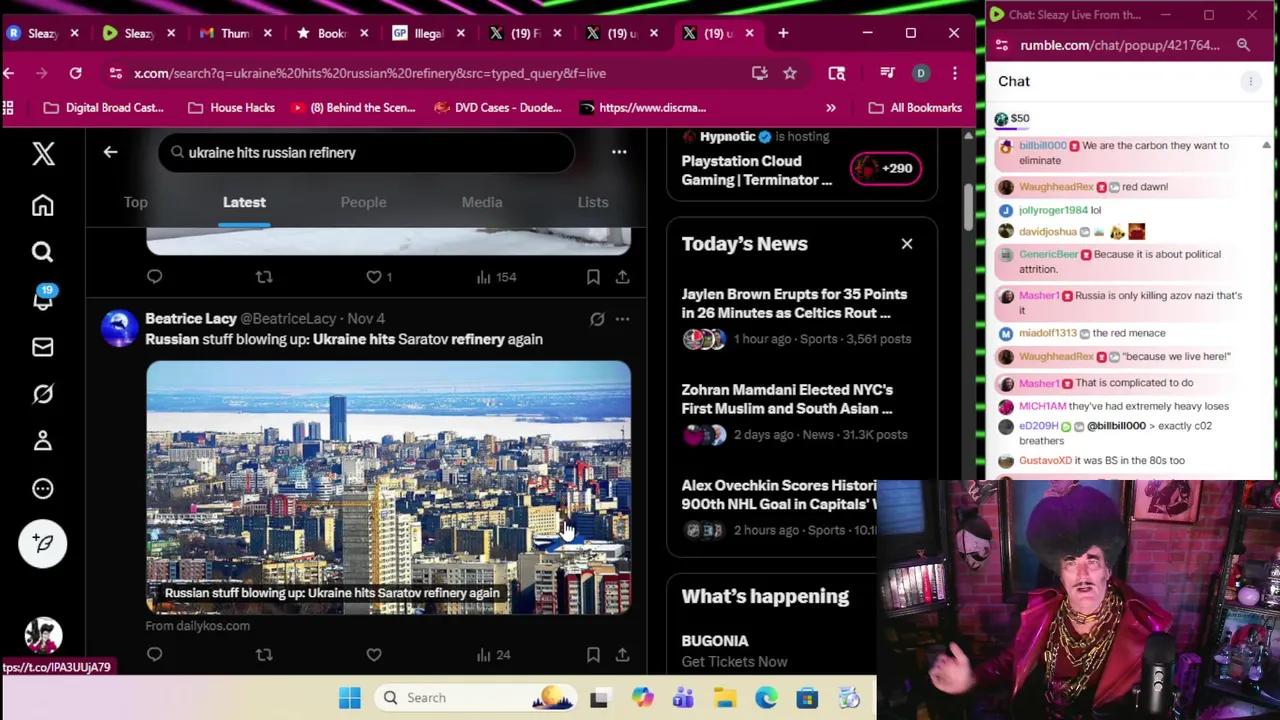
Task: Open the Explore search icon in X sidebar
Action: click(x=42, y=252)
